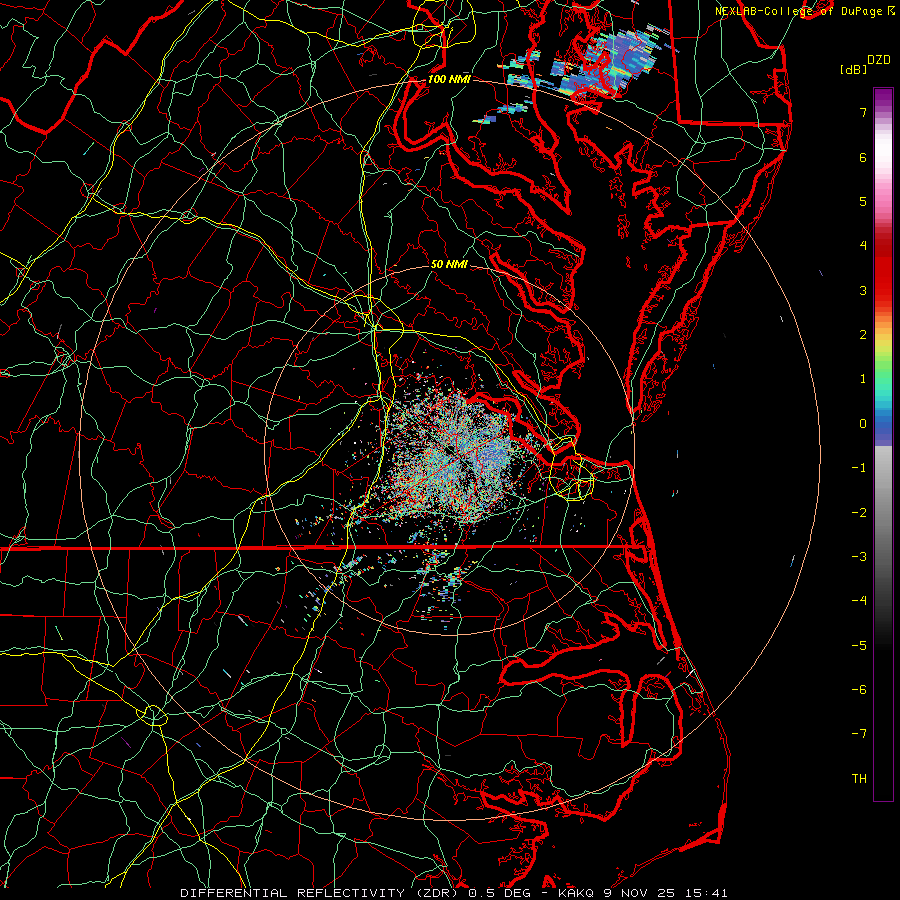
Task: Click the colorbar tick label '-5'
Action: point(859,645)
